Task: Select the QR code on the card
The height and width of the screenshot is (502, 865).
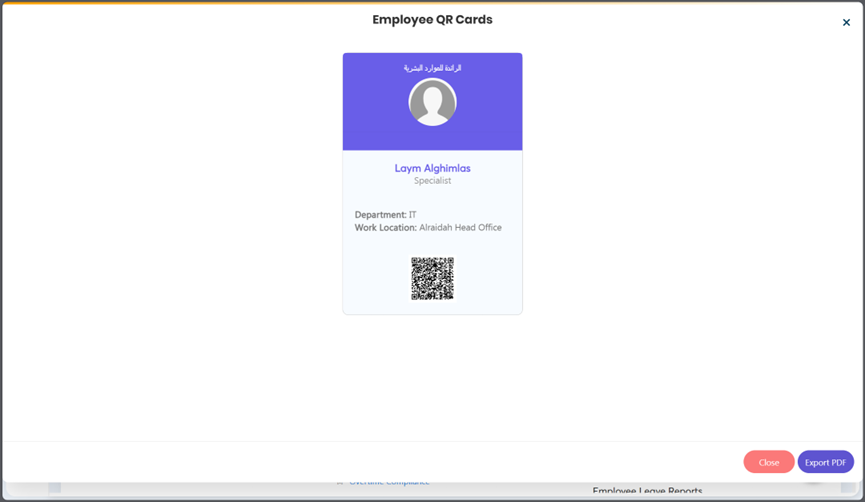Action: pyautogui.click(x=432, y=278)
